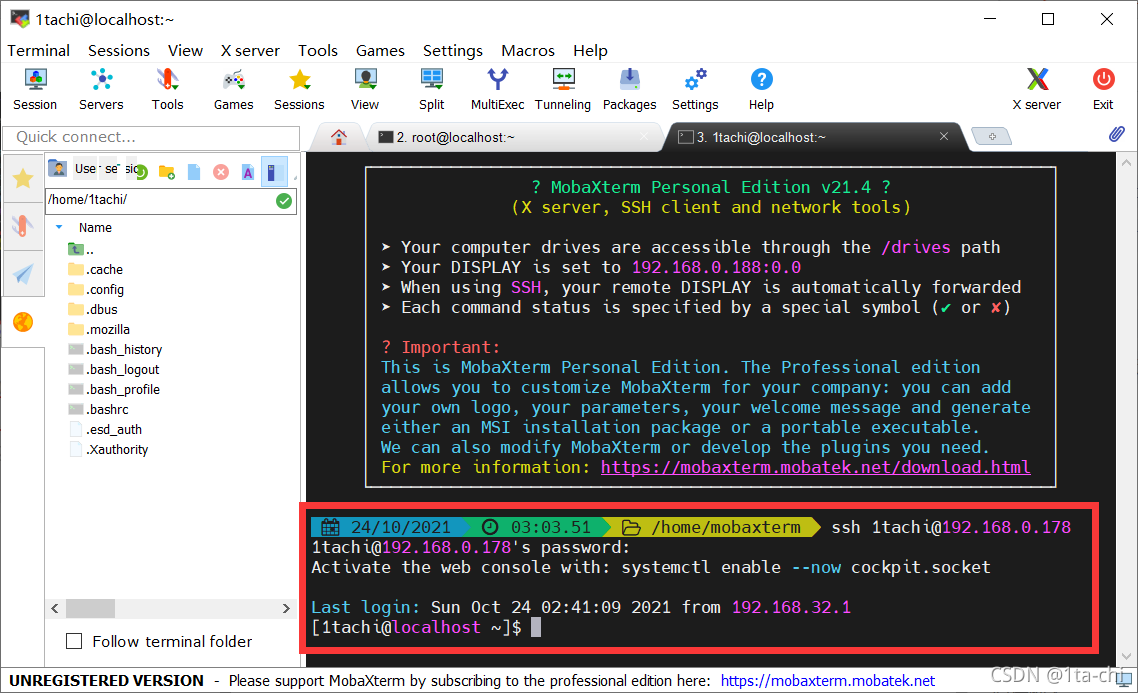Select the .esd_auth file
The height and width of the screenshot is (693, 1138).
(105, 430)
